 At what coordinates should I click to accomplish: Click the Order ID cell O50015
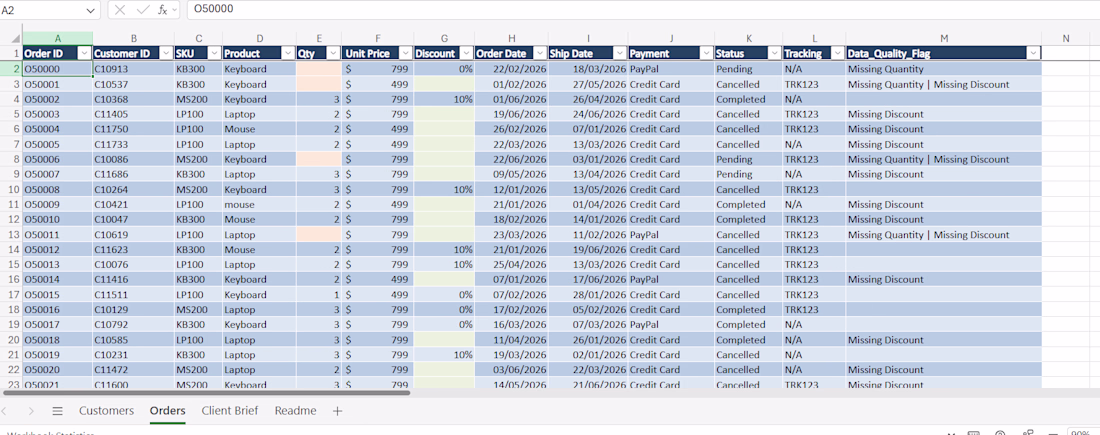pos(58,295)
